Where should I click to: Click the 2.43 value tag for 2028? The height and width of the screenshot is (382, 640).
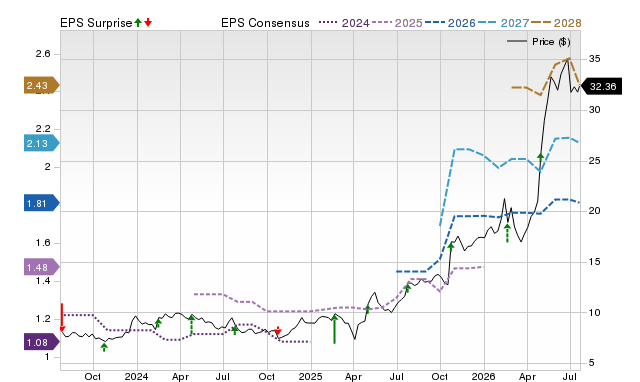42,85
